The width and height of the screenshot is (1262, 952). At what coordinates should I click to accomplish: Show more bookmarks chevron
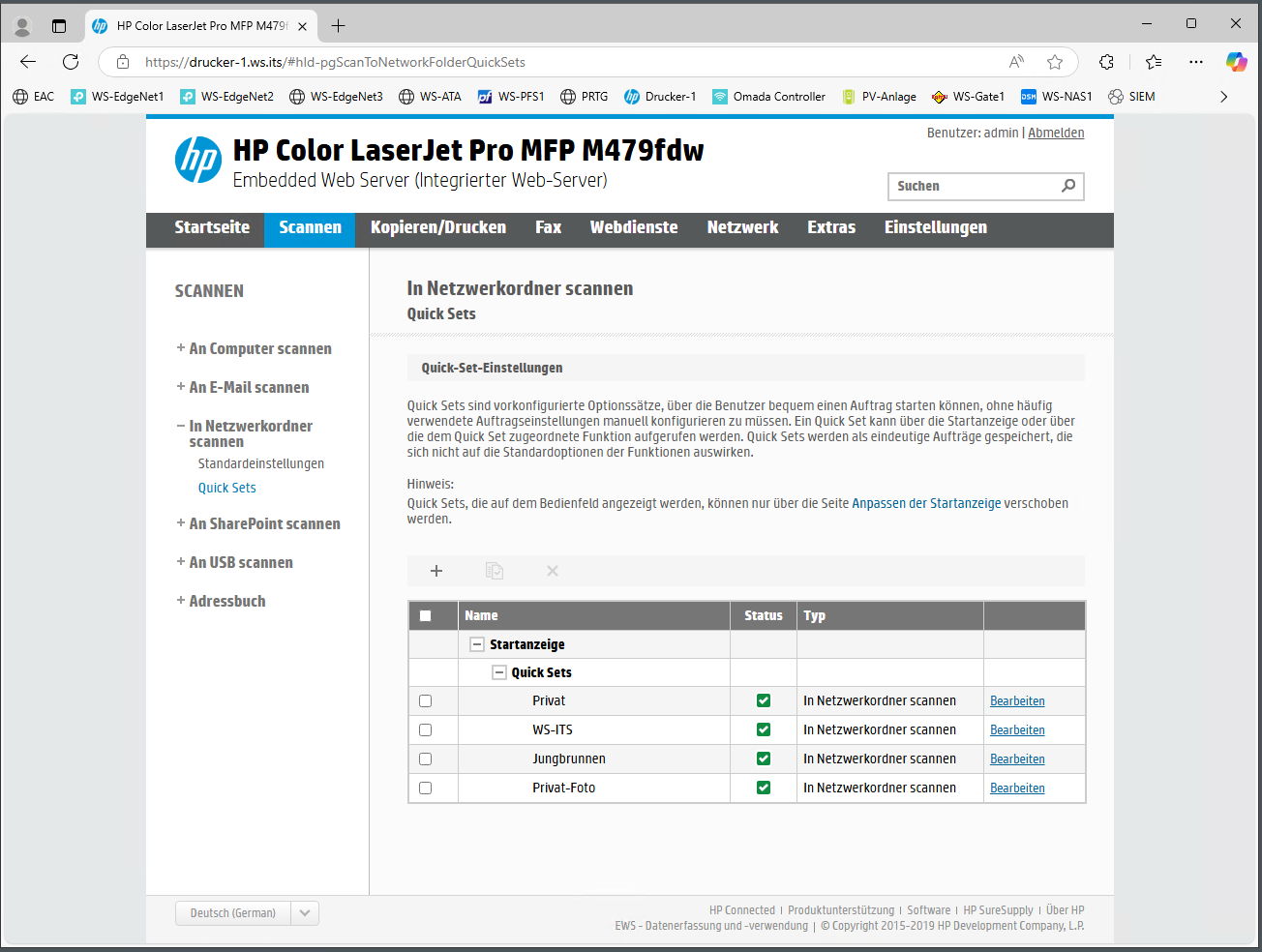(x=1224, y=97)
